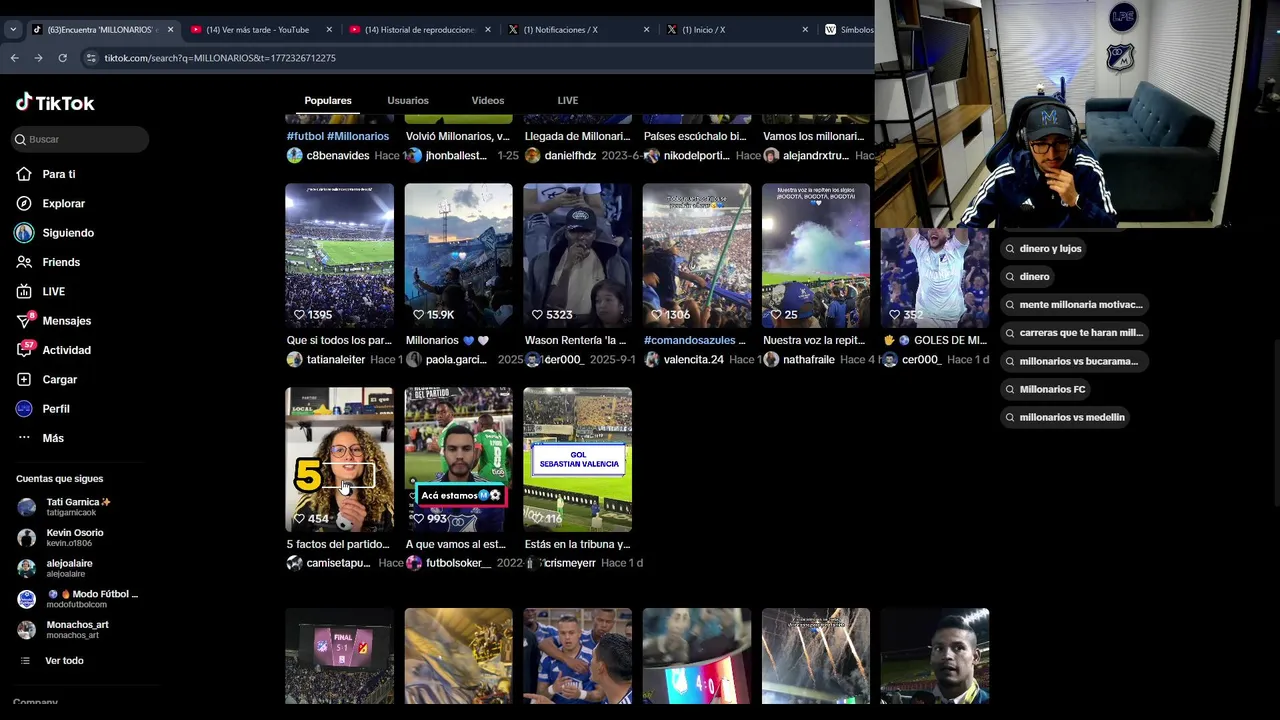Screen dimensions: 1280x720
Task: Open video thumbnail with 5323 likes
Action: click(x=577, y=255)
